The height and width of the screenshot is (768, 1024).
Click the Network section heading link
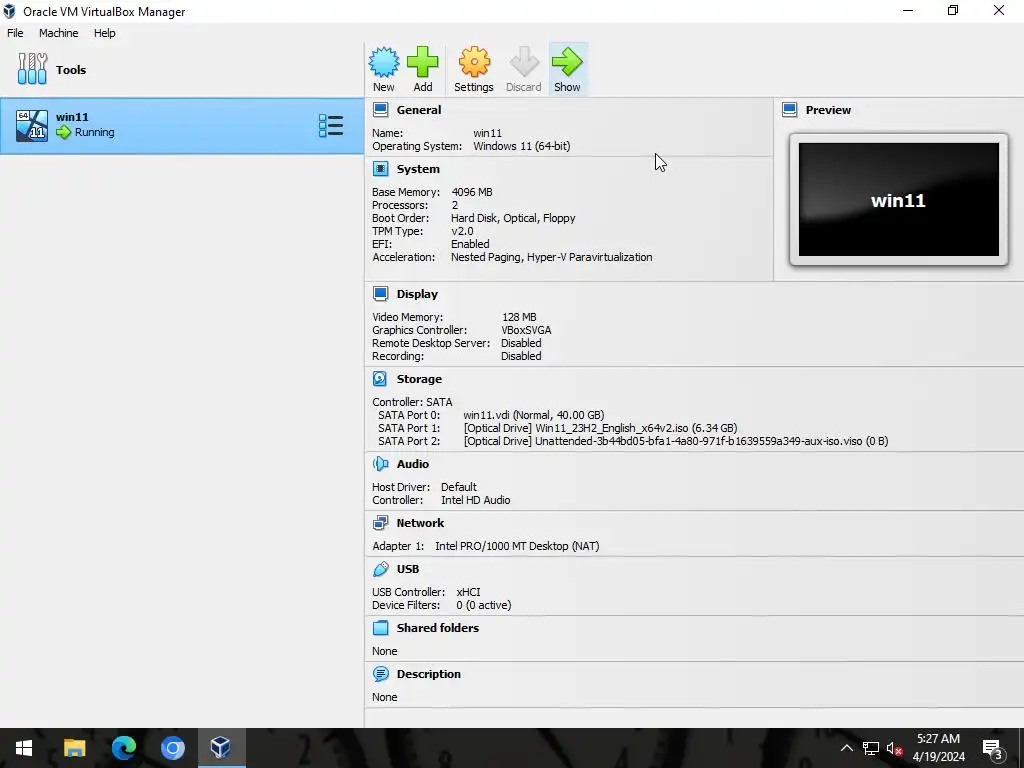420,523
